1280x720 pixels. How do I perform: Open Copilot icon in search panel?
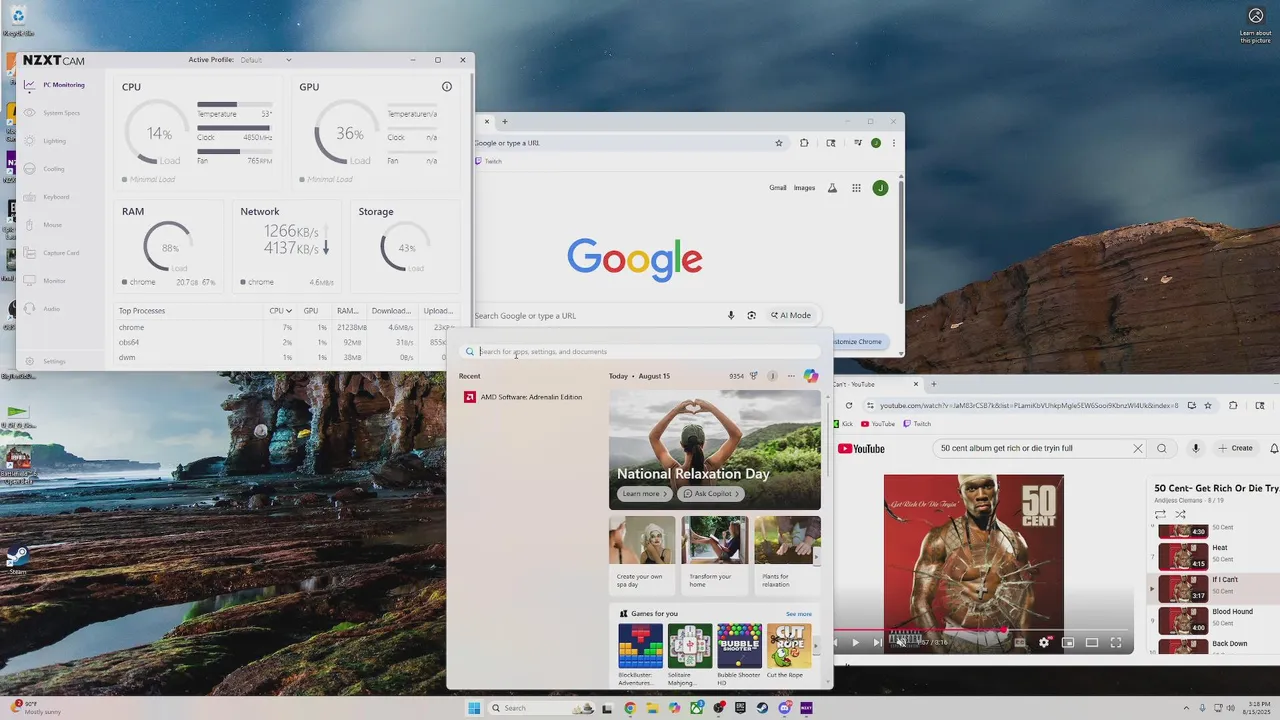pos(811,376)
